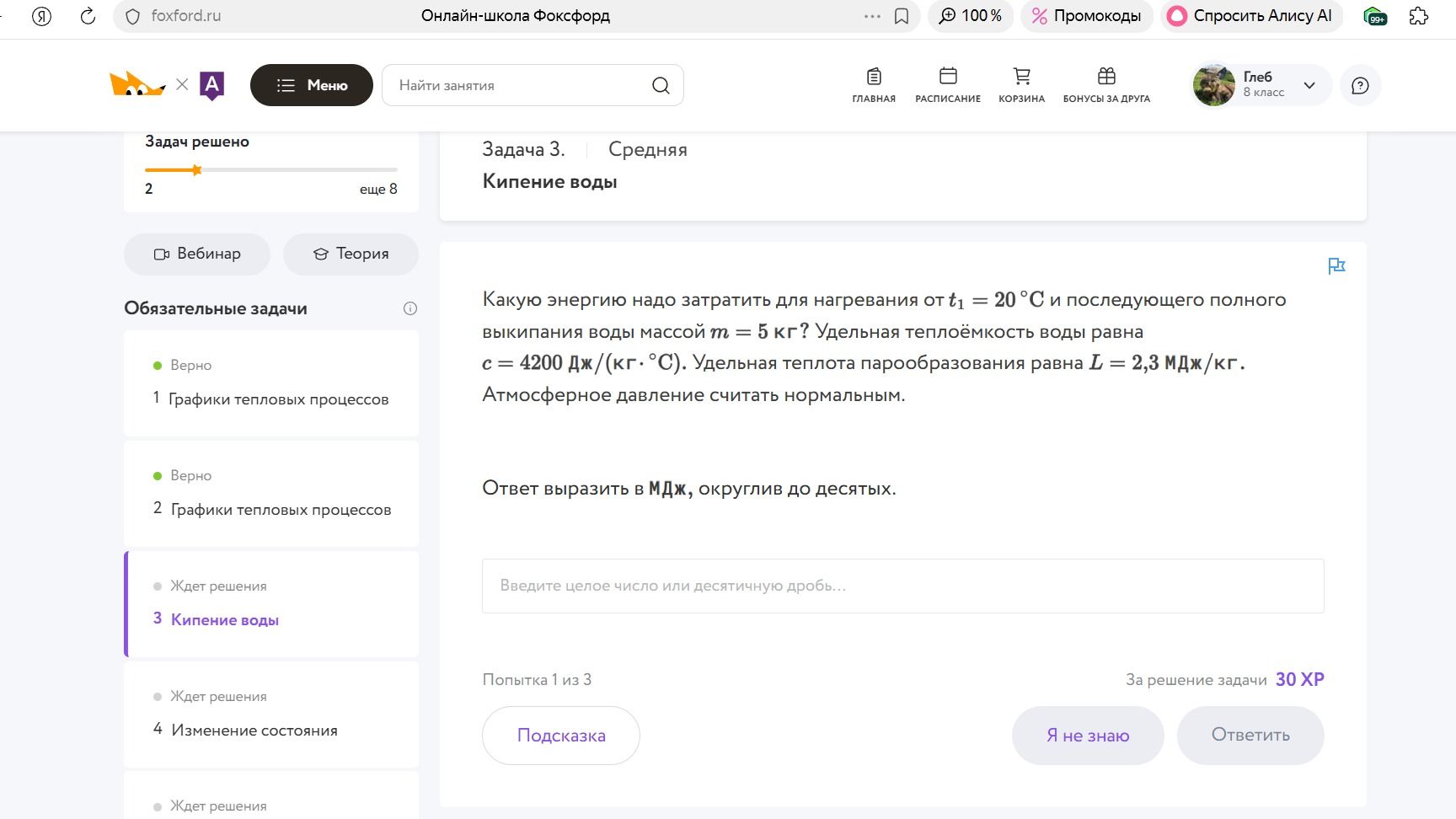The height and width of the screenshot is (819, 1456).
Task: Open the Меню hamburger menu
Action: (x=312, y=85)
